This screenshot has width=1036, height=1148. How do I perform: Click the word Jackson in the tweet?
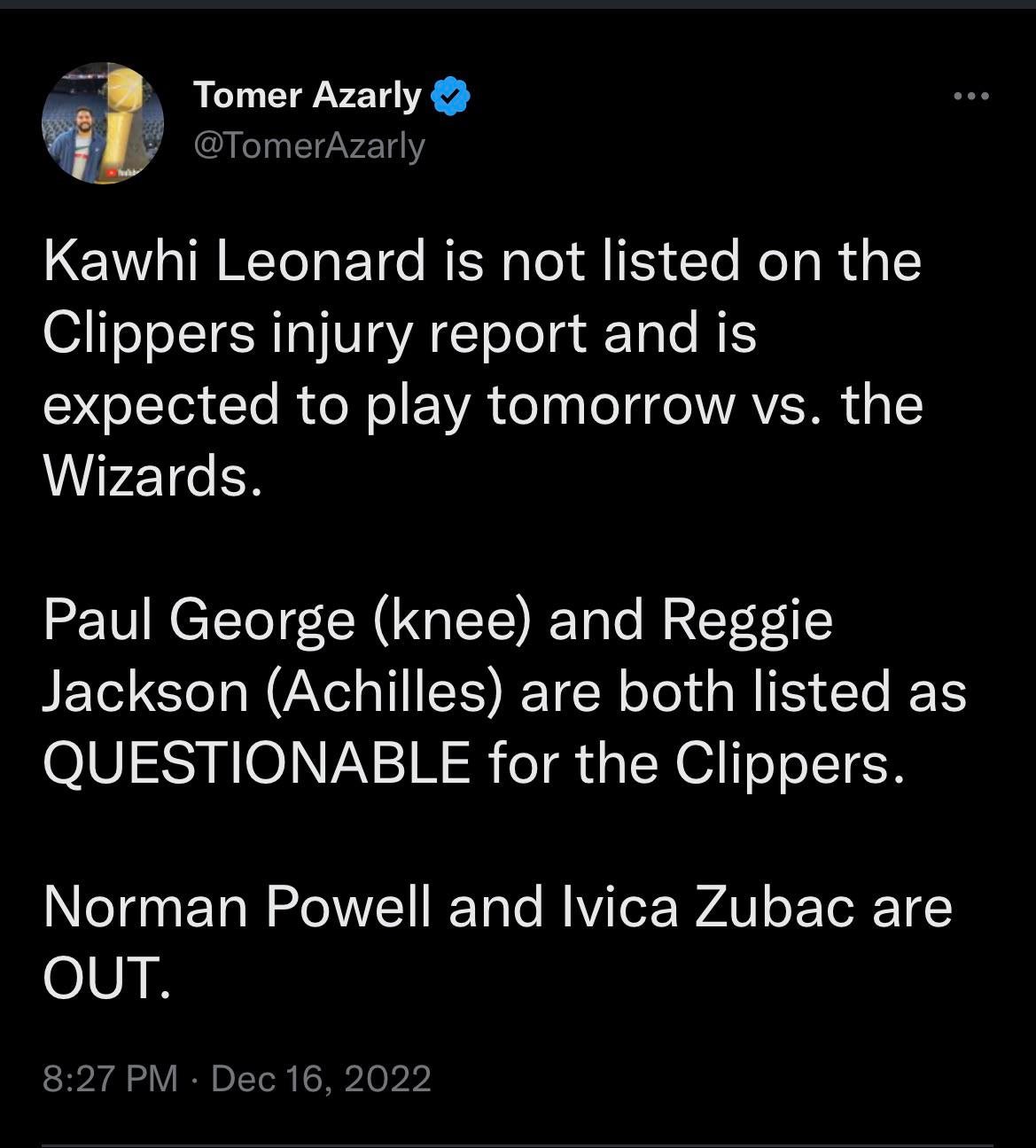coord(145,691)
